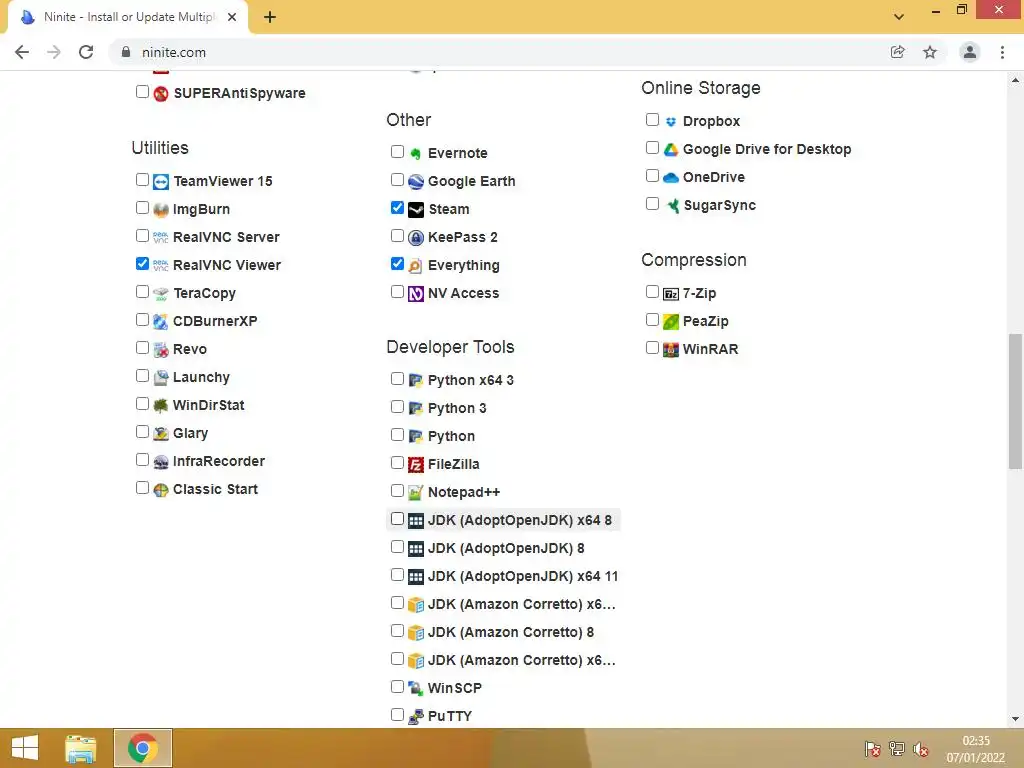Click the SUPERAntiSpyware app icon

pos(161,93)
